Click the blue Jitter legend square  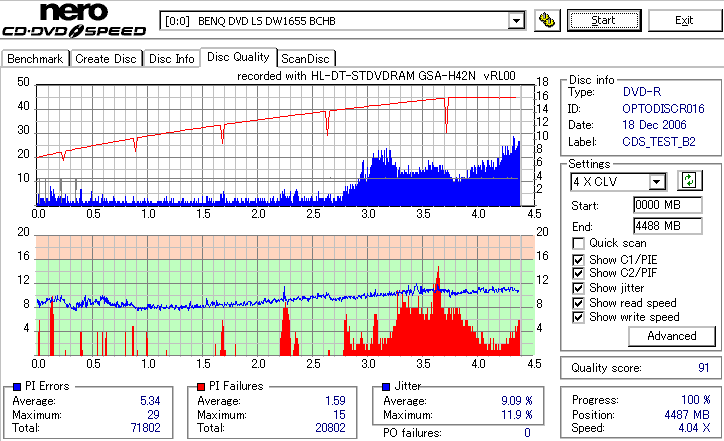pyautogui.click(x=386, y=387)
